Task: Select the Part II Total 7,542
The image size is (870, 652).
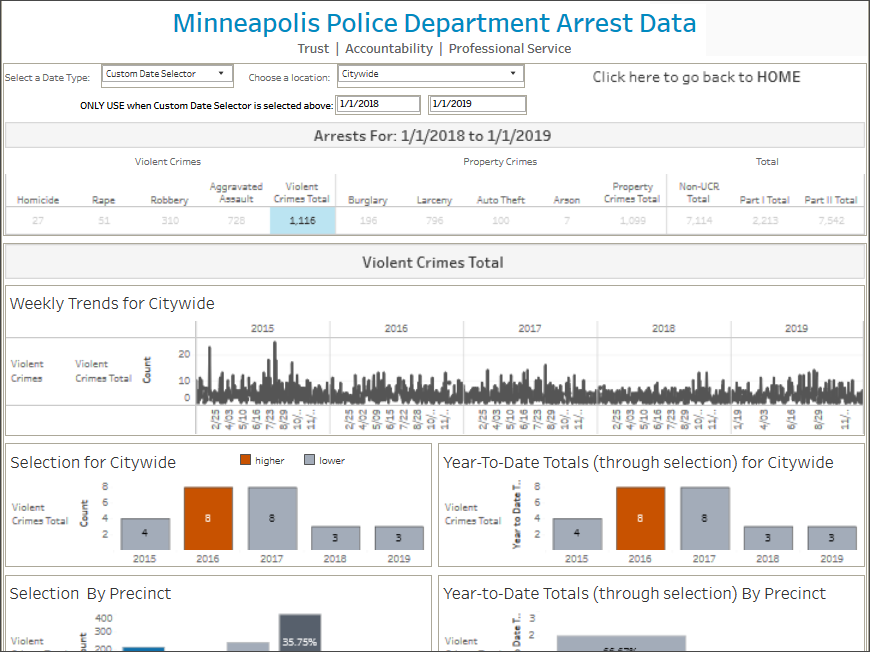Action: [x=831, y=220]
